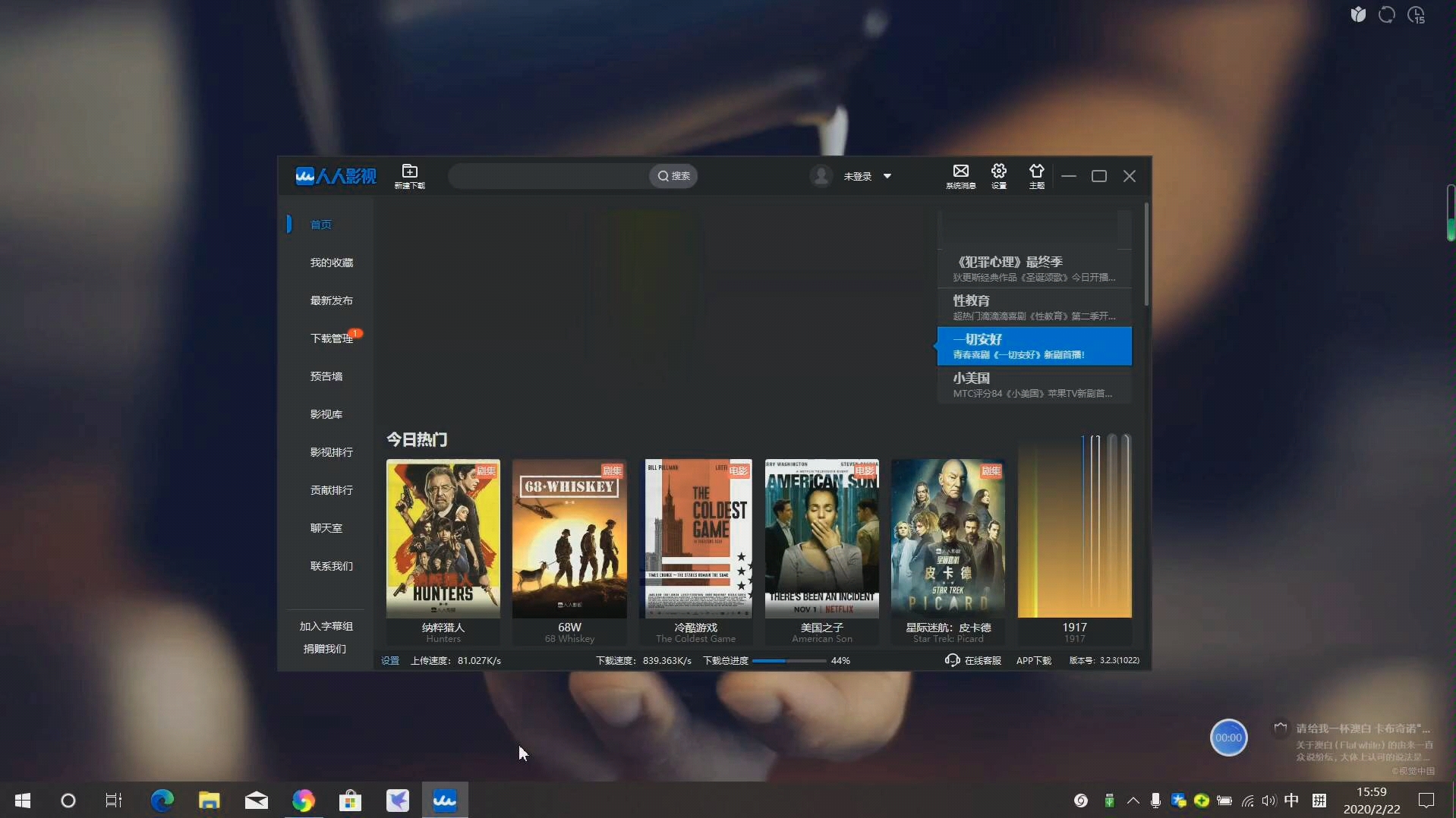
Task: Click the battery tray icon
Action: (x=1224, y=801)
